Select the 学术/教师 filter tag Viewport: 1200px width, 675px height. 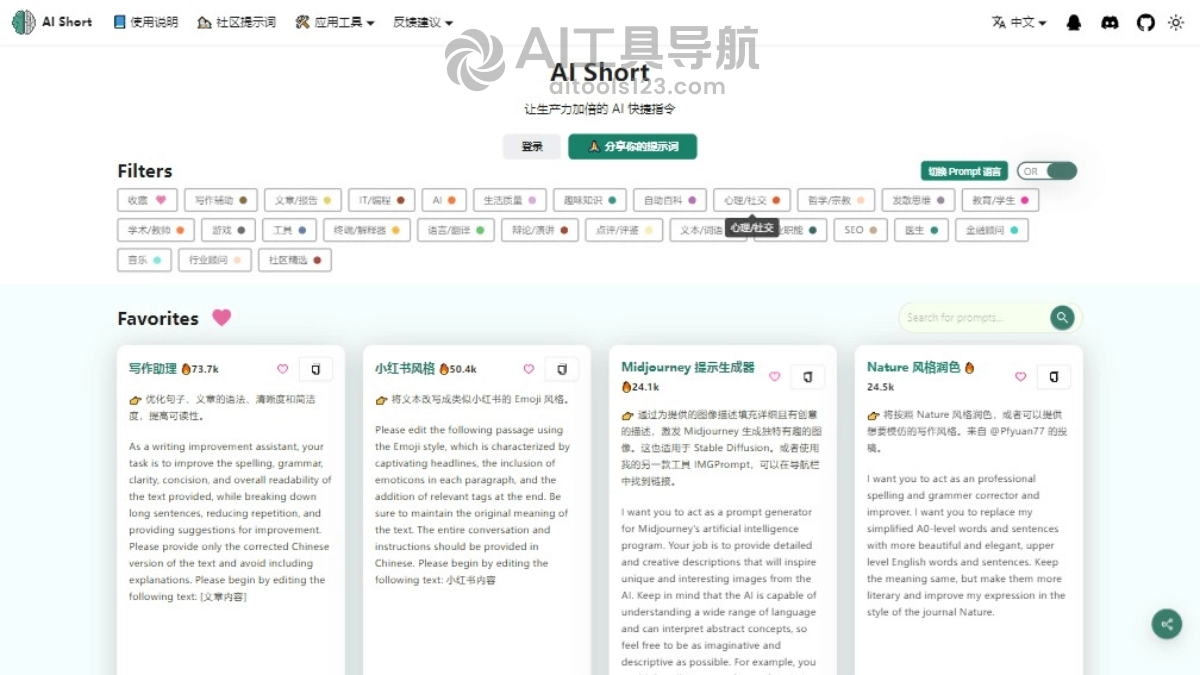(156, 230)
